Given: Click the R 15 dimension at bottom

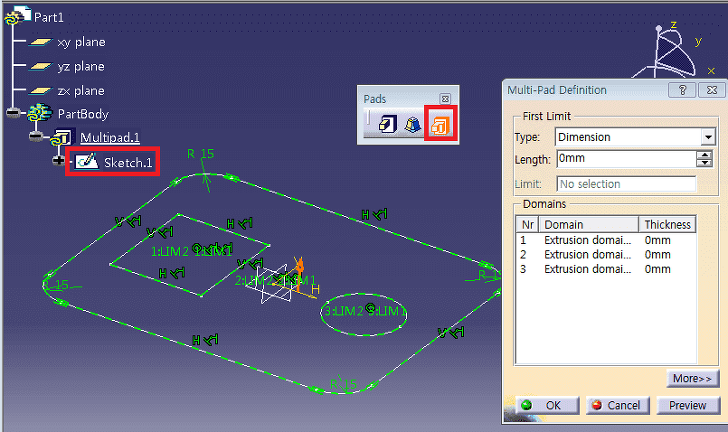Looking at the screenshot, I should (x=344, y=384).
